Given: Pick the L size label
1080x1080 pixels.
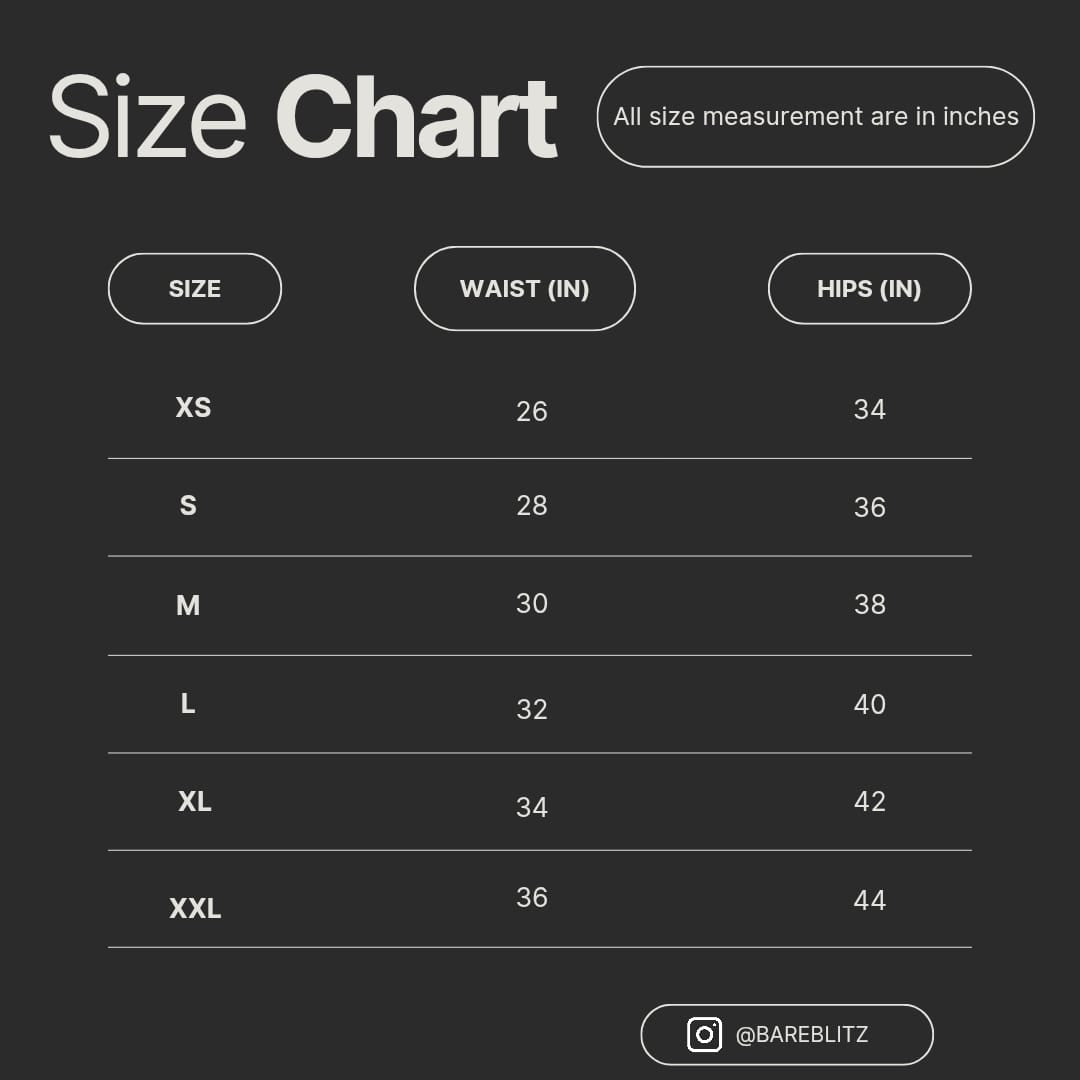Looking at the screenshot, I should (x=188, y=703).
